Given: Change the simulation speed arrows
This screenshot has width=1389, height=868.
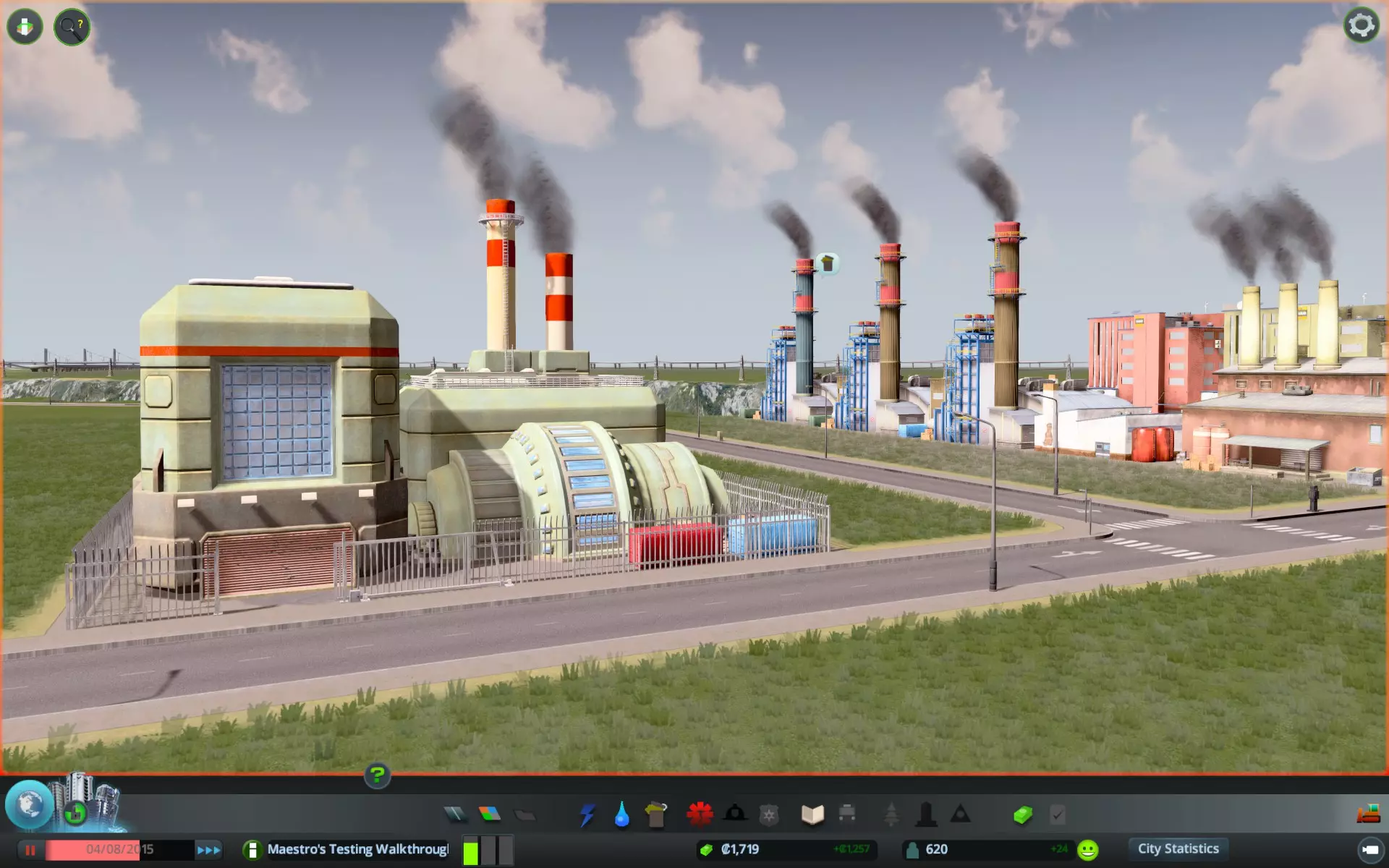Looking at the screenshot, I should point(208,850).
